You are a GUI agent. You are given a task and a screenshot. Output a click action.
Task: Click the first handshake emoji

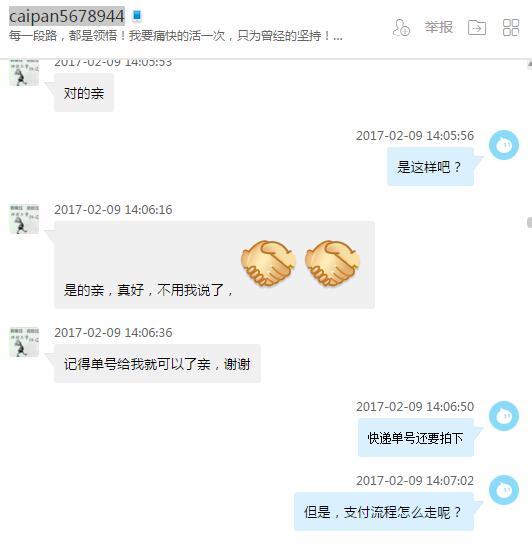(268, 263)
